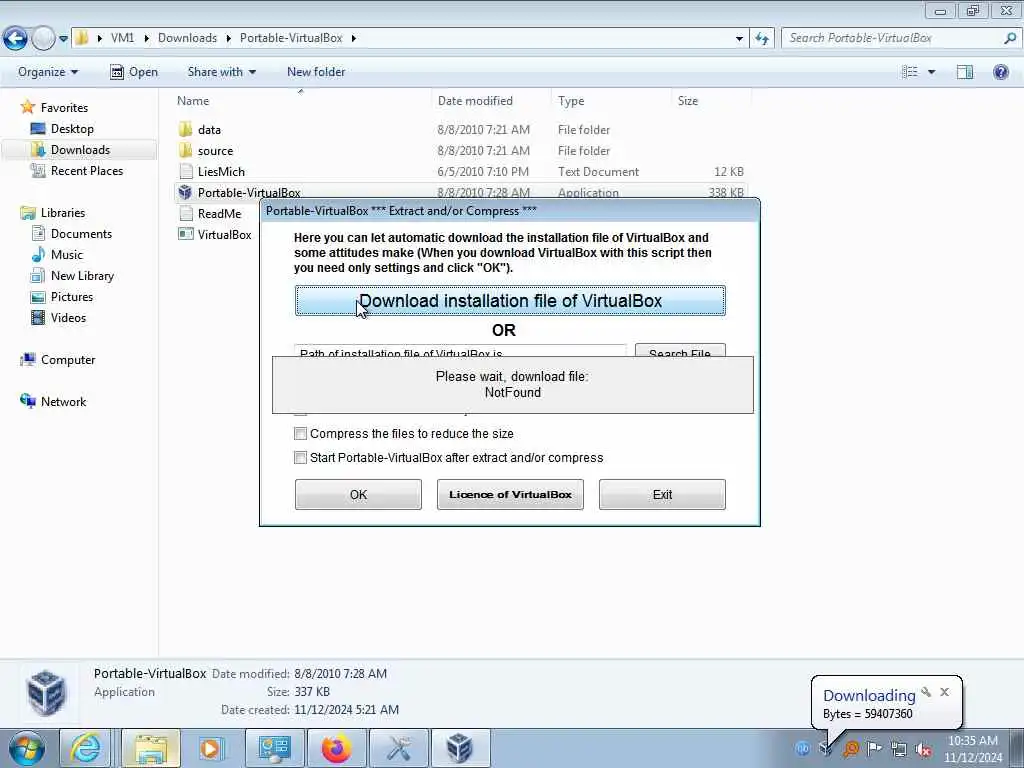The image size is (1024, 768).
Task: Close the Downloading balloon notification
Action: tap(944, 692)
